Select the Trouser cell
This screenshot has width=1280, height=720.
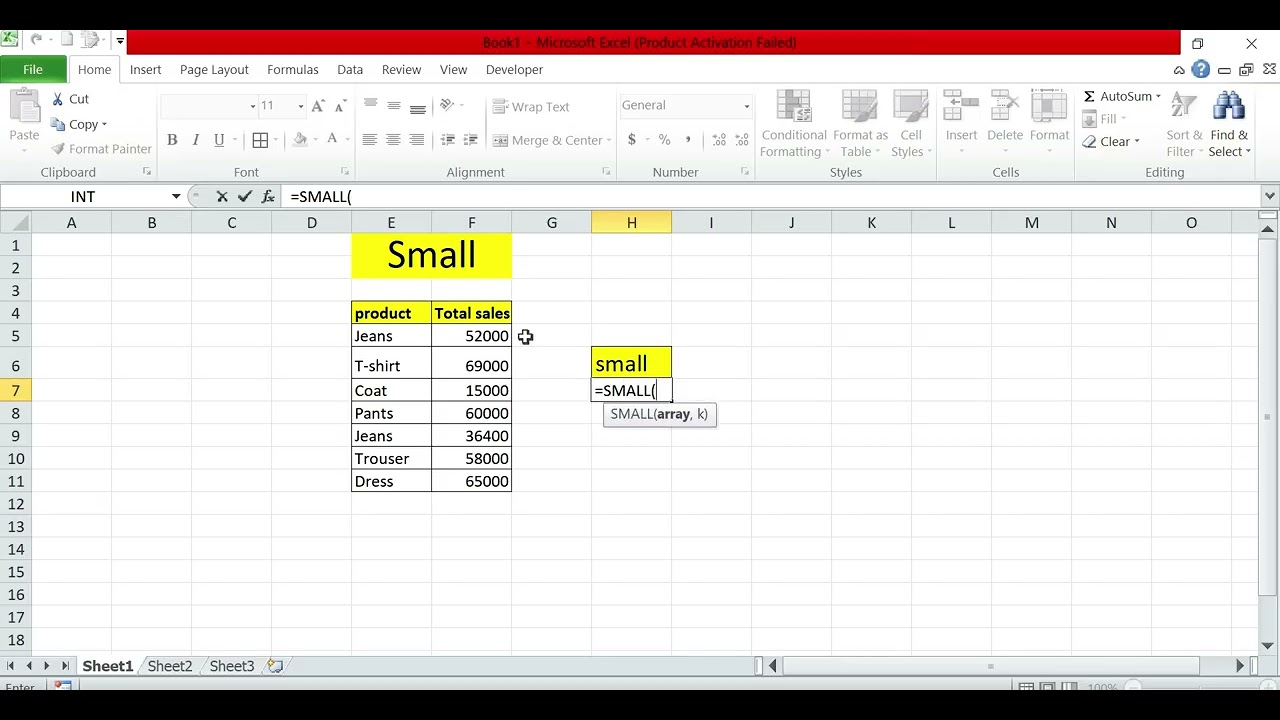pyautogui.click(x=391, y=459)
